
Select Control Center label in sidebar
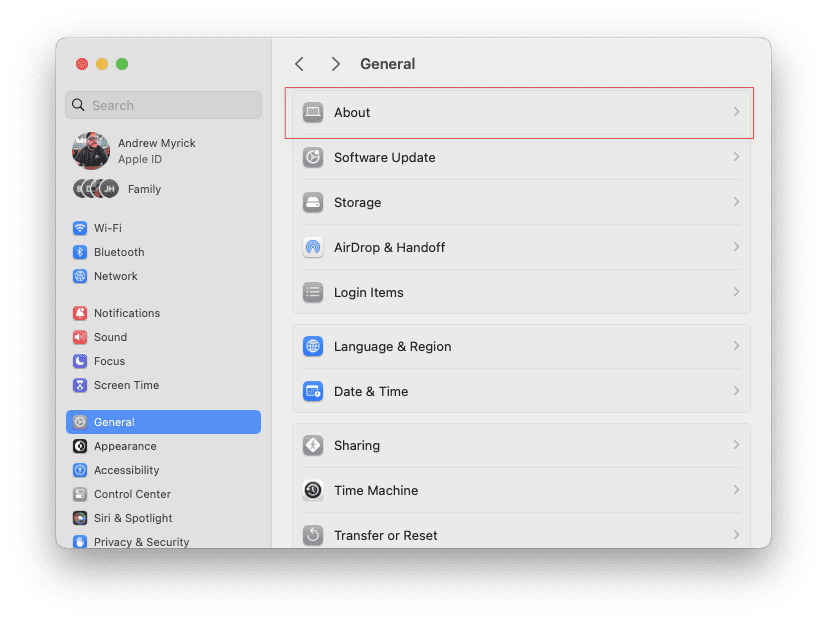(x=132, y=494)
